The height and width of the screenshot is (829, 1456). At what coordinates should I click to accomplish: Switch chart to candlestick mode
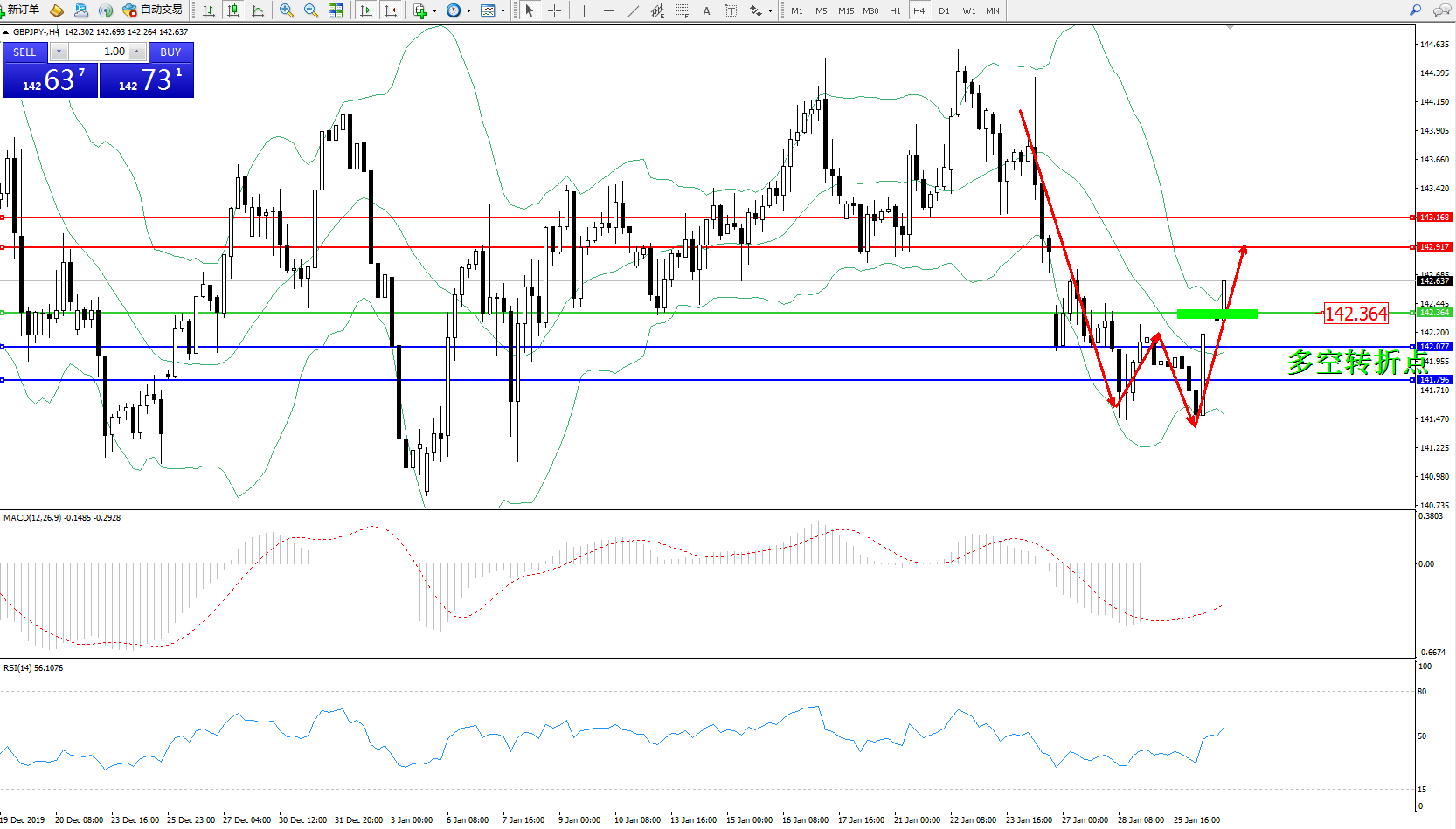233,10
